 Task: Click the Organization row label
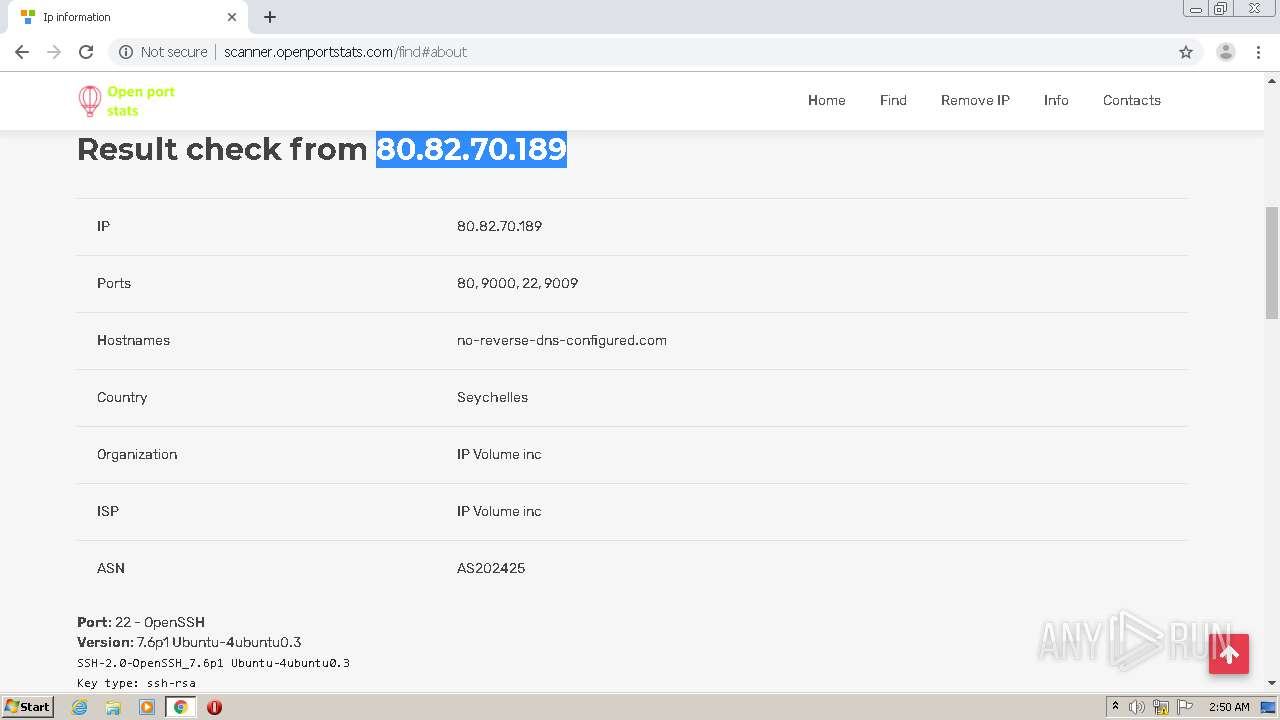(137, 454)
